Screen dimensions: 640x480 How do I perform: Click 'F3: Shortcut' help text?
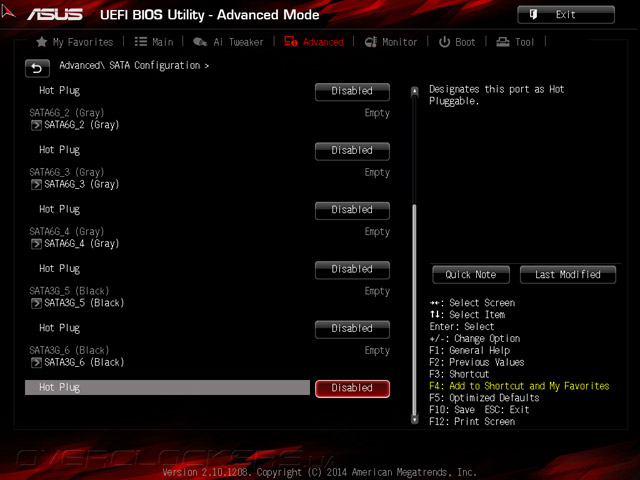point(459,374)
